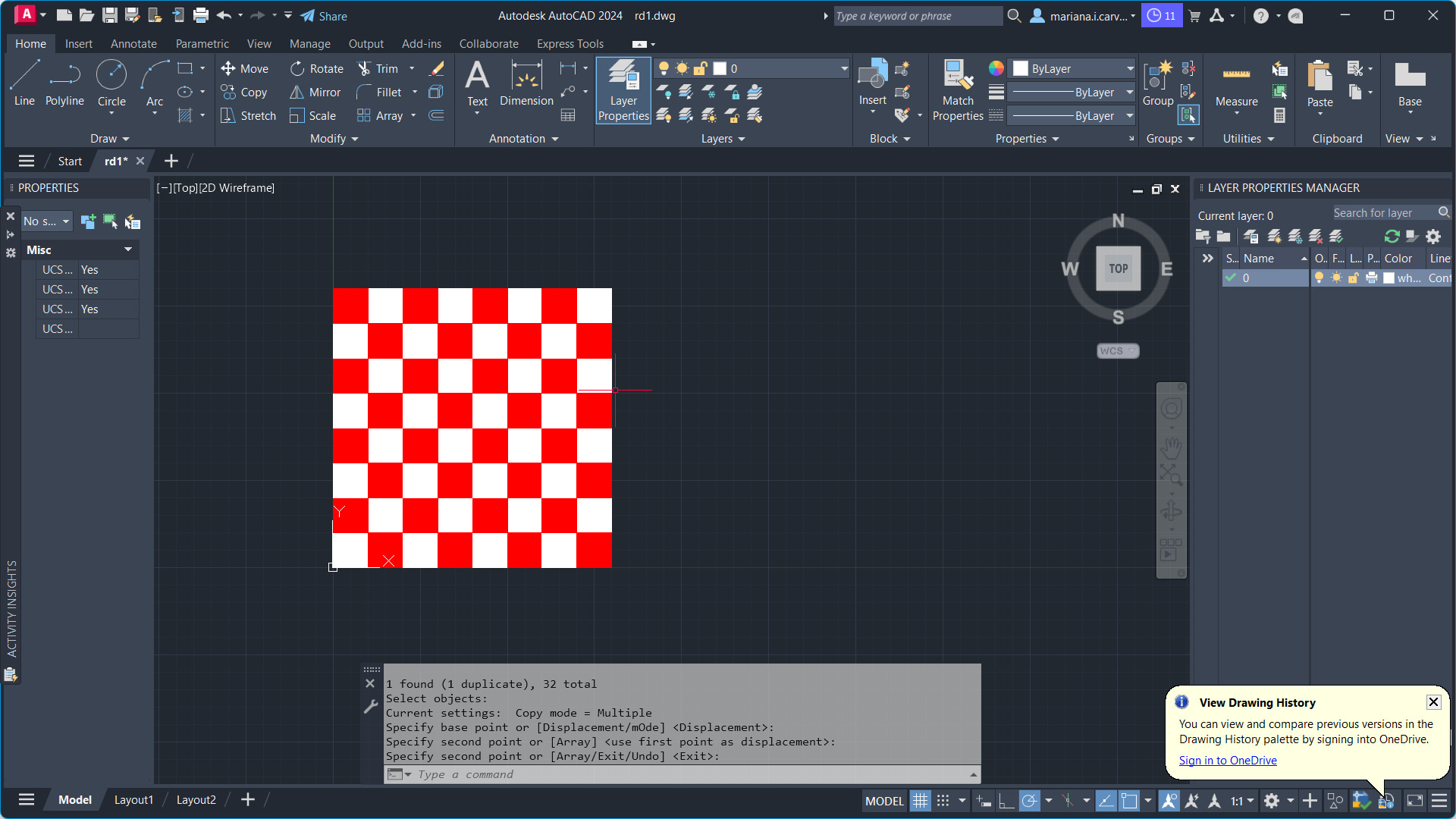This screenshot has width=1456, height=819.
Task: Click the Rotate tool icon
Action: pyautogui.click(x=297, y=68)
